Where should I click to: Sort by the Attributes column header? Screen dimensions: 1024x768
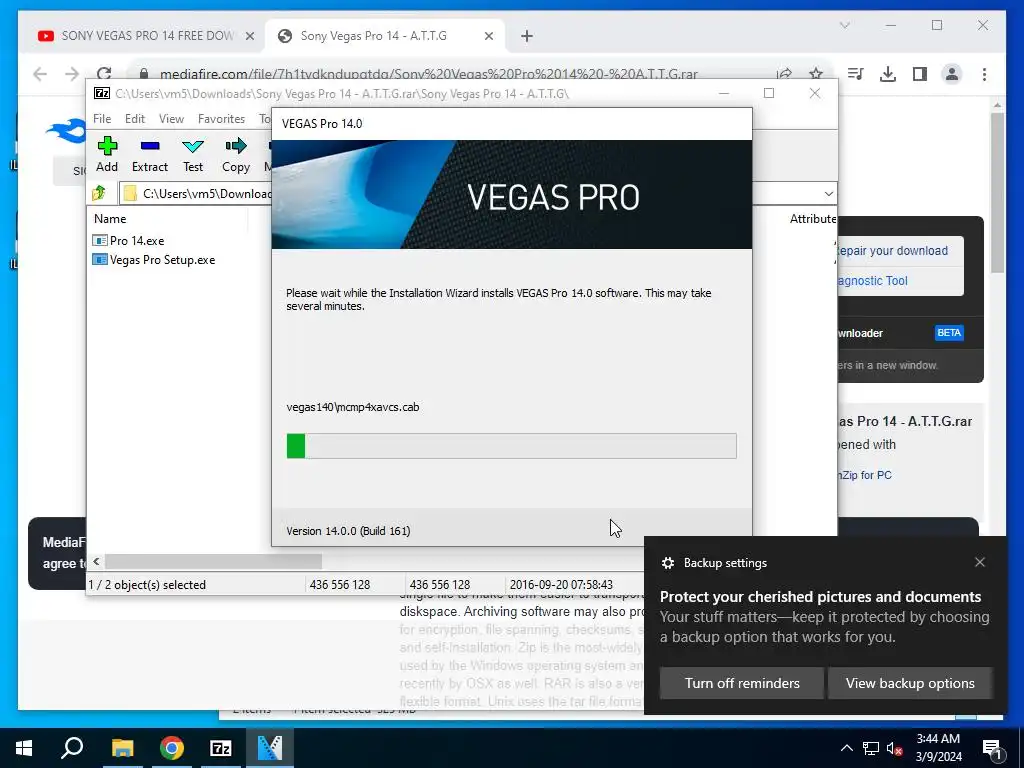click(812, 219)
